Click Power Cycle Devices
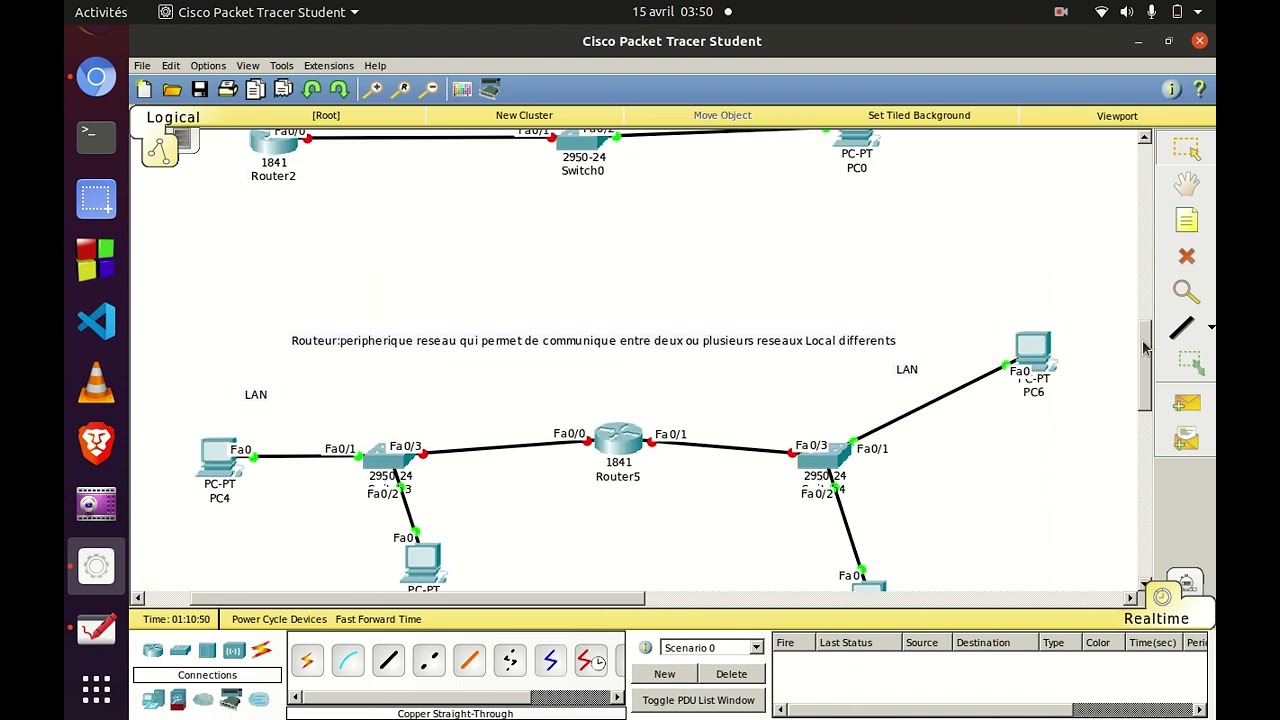The height and width of the screenshot is (720, 1280). (279, 619)
